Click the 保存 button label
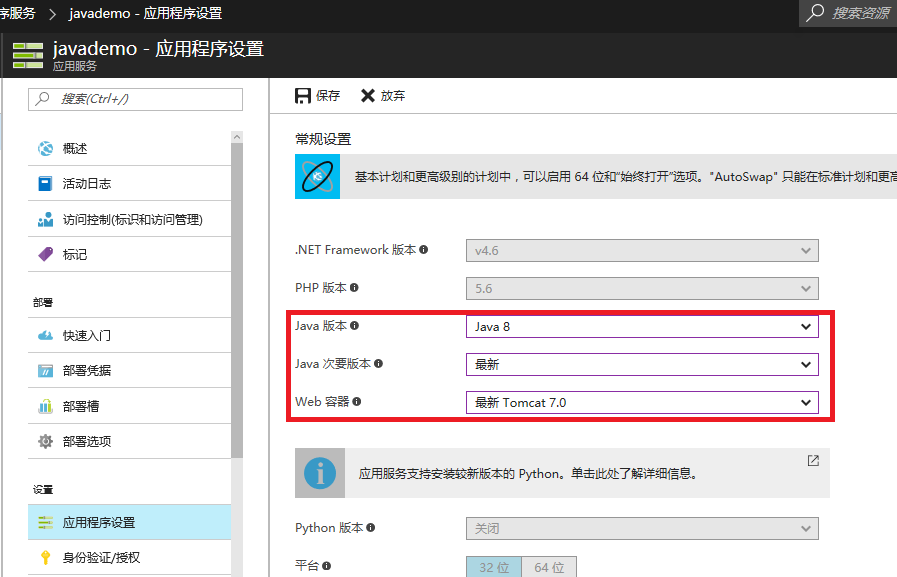Screen dimensions: 897x577 328,95
